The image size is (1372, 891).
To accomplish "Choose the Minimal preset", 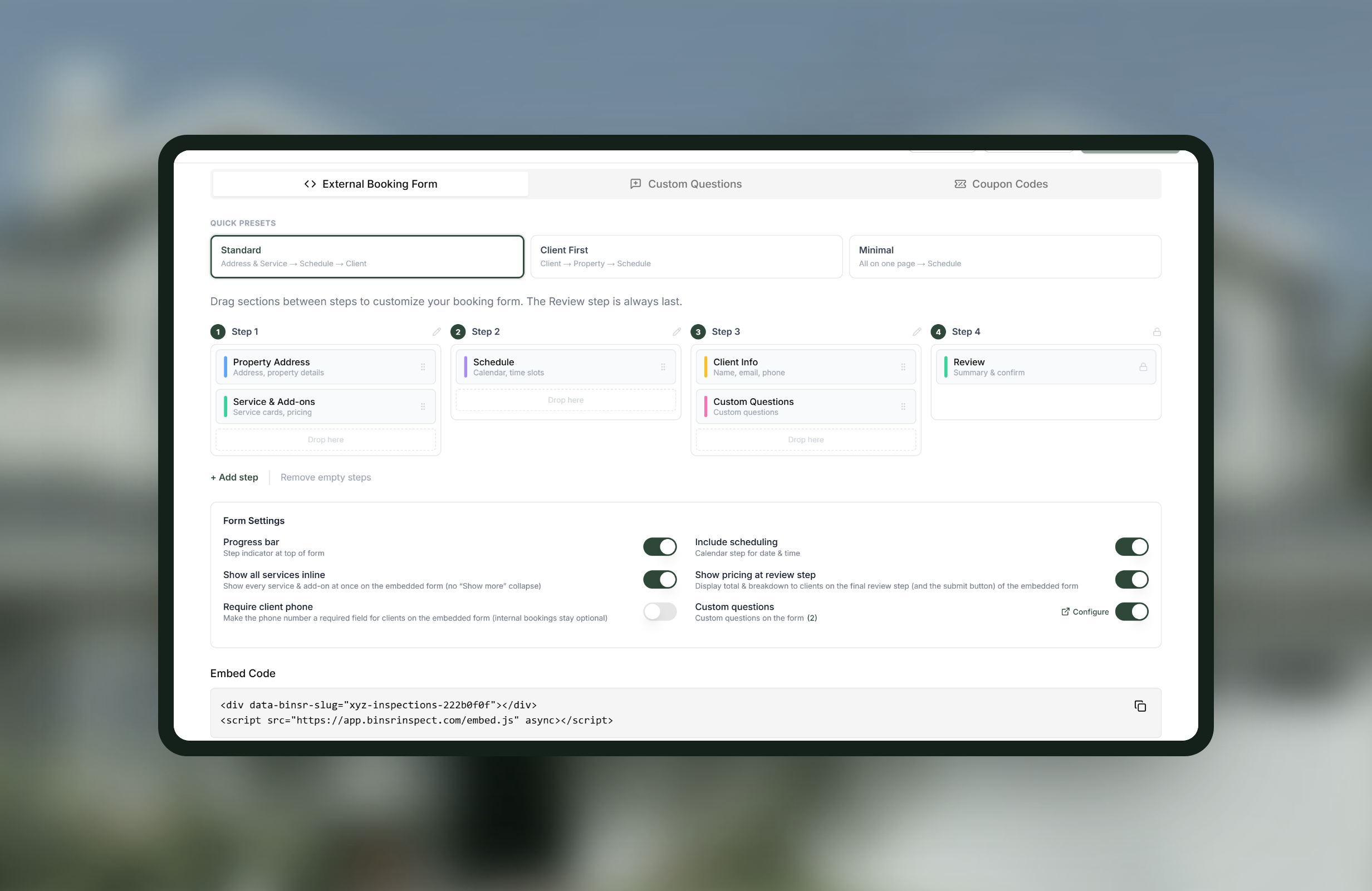I will point(1005,257).
